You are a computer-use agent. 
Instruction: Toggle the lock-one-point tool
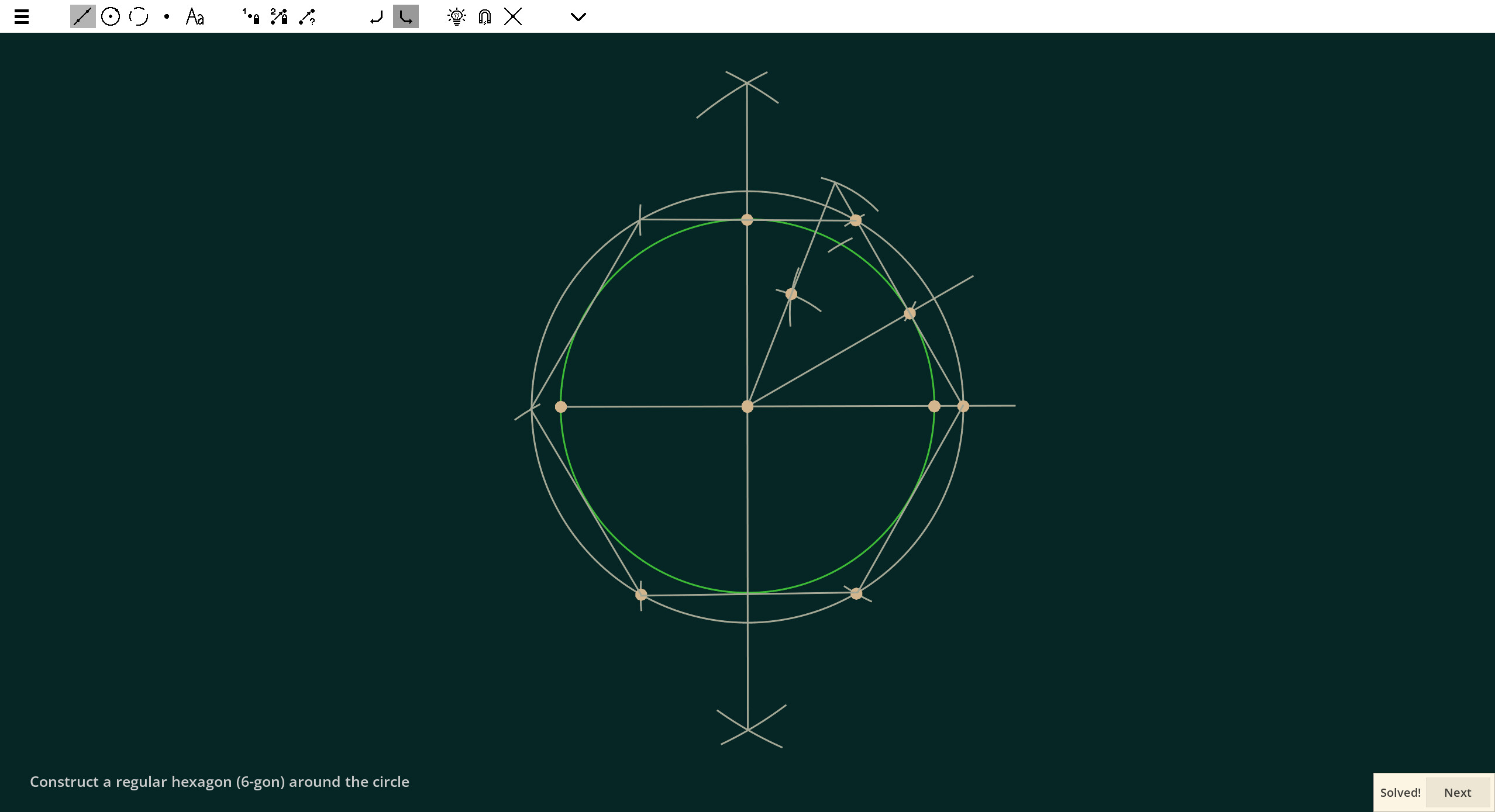[250, 16]
